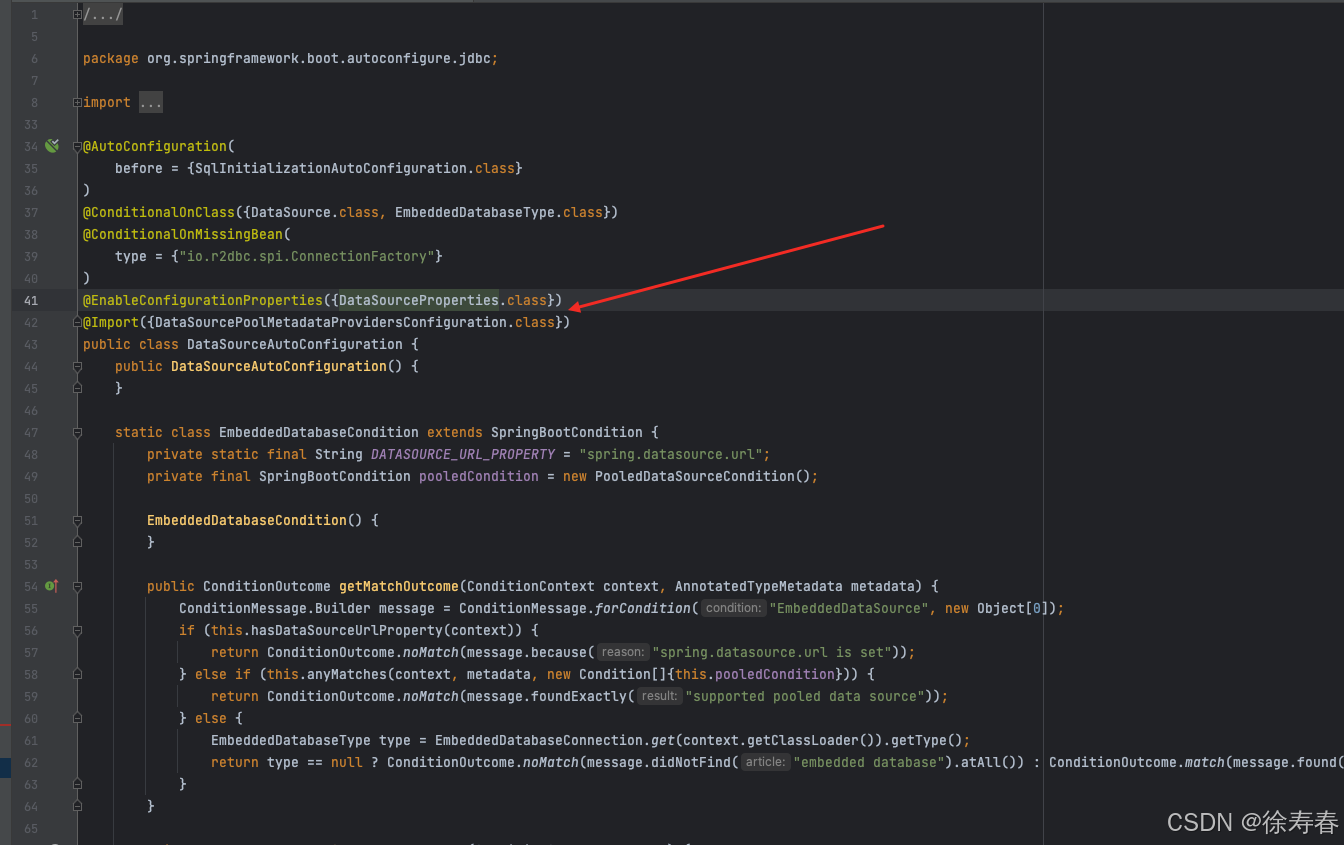Click the "embedded database" string literal

[x=870, y=762]
